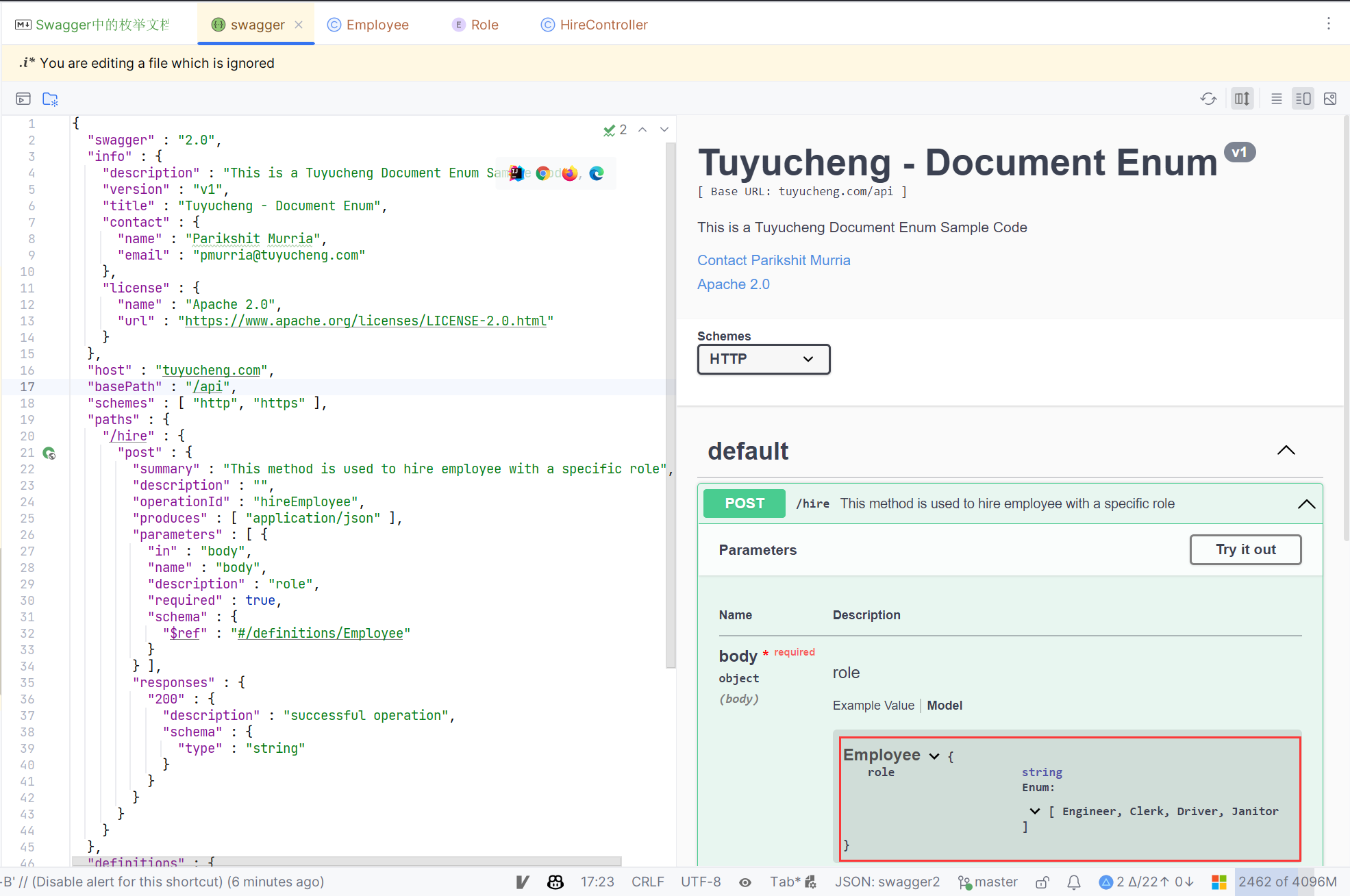Screen dimensions: 1350x896
Task: Click the memory indicator 2462 of 4096M
Action: (1288, 882)
